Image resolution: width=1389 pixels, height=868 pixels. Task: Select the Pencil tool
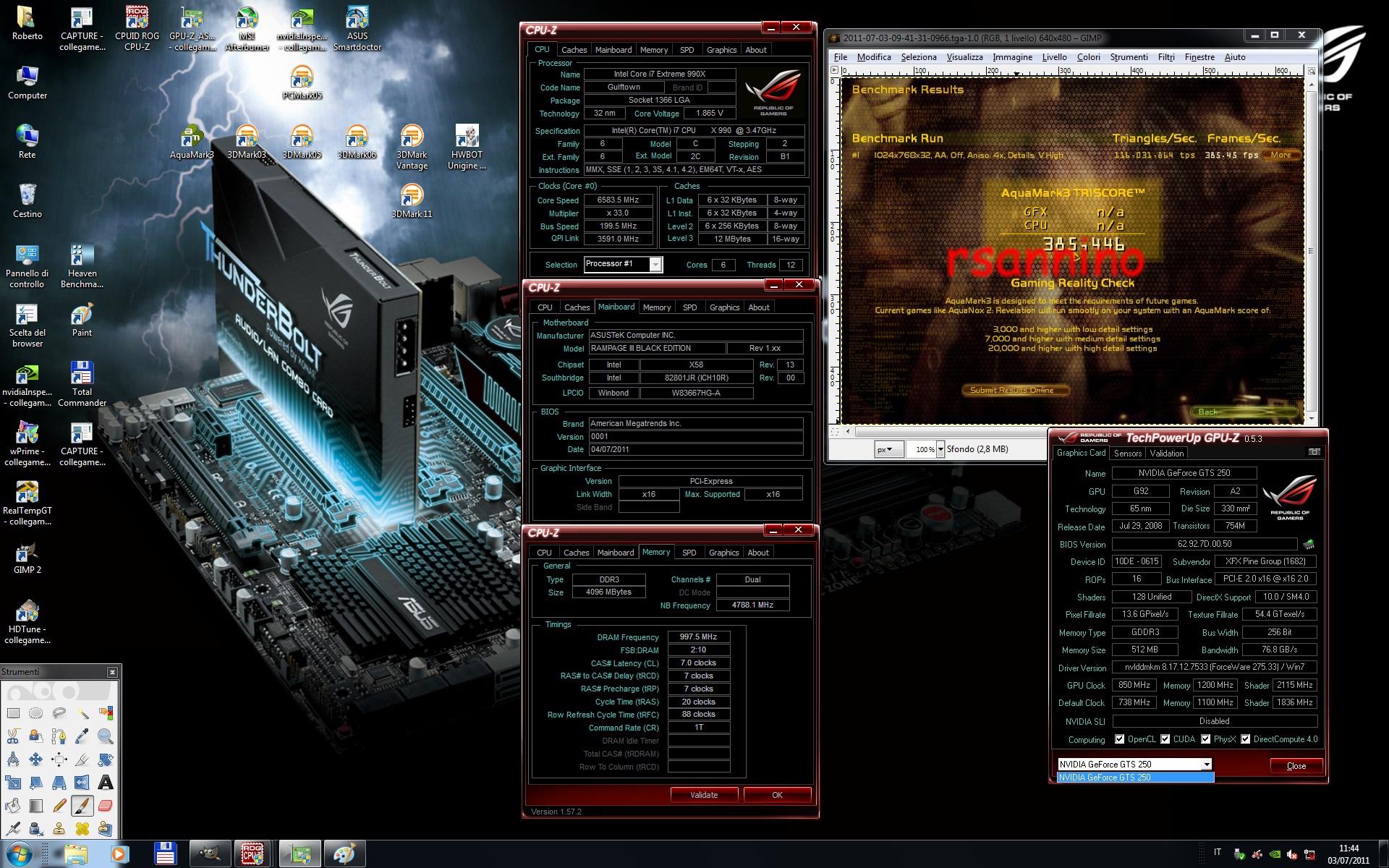(59, 806)
